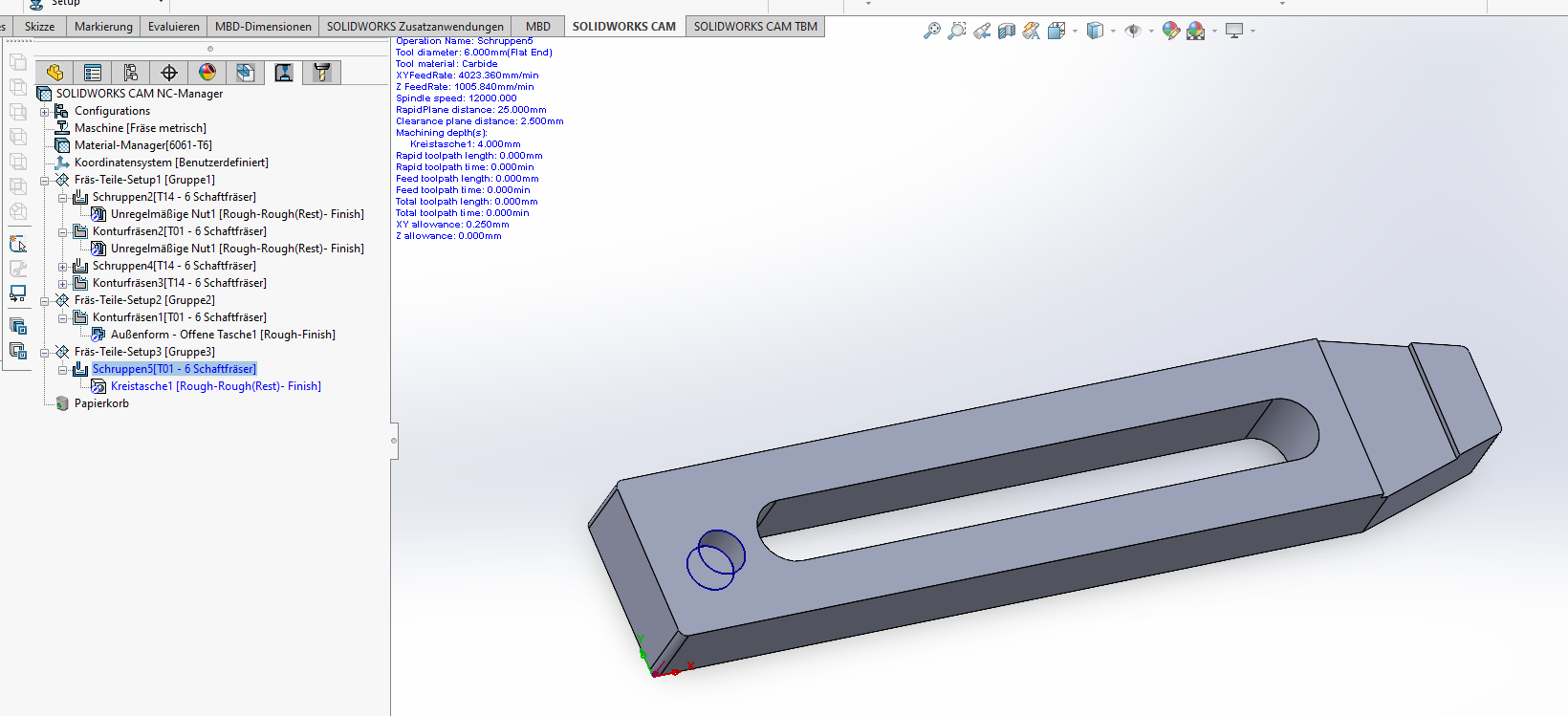This screenshot has height=716, width=1568.
Task: Open the Display Style dropdown arrow
Action: (x=1114, y=32)
